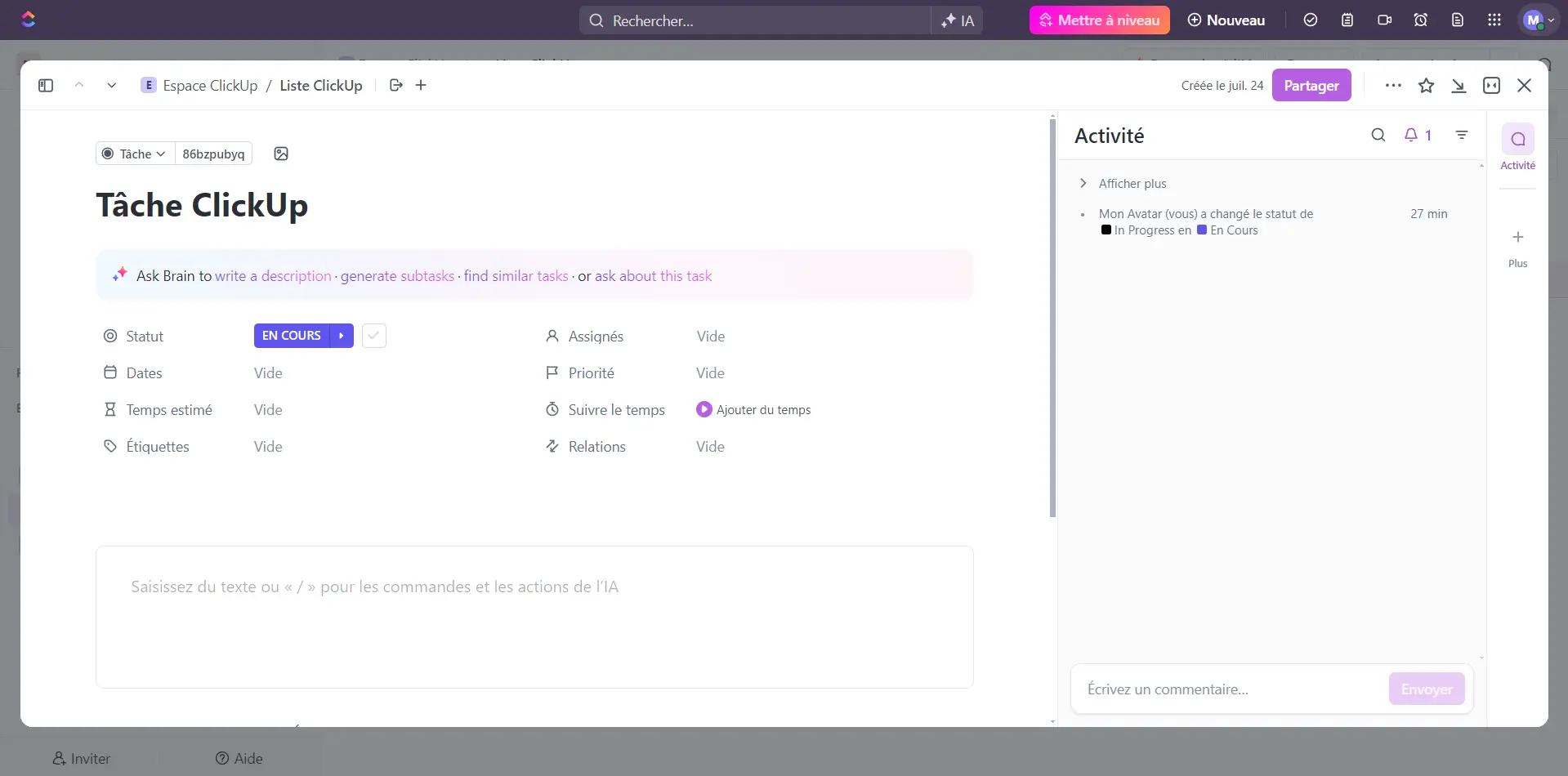This screenshot has width=1568, height=776.
Task: Click the Tâche ClickUp title
Action: (x=202, y=205)
